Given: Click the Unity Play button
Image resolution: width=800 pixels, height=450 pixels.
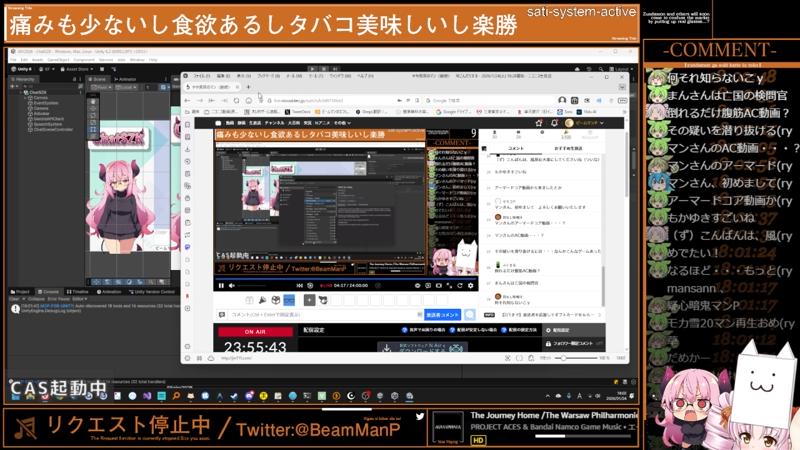Looking at the screenshot, I should tap(312, 68).
